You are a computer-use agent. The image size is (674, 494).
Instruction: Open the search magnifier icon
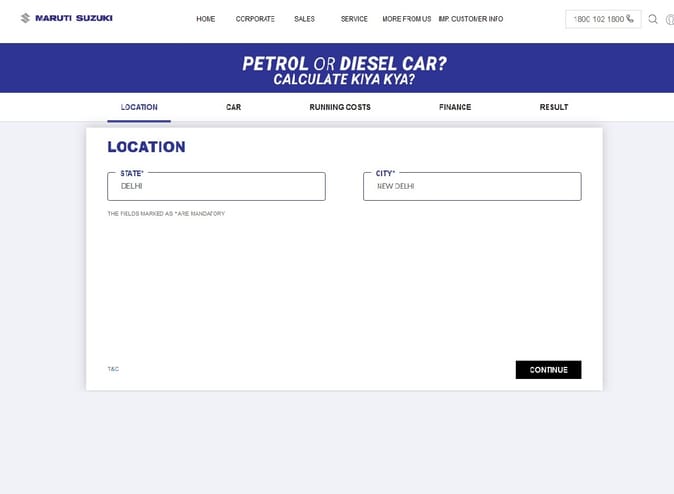[x=653, y=19]
